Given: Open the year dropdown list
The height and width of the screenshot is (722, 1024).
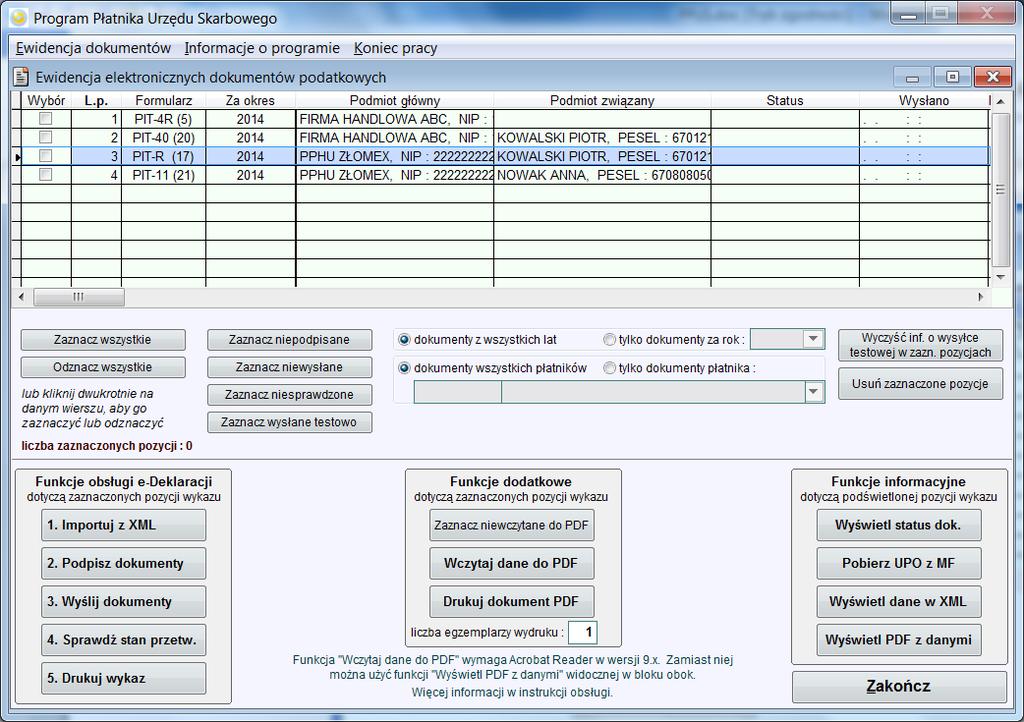Looking at the screenshot, I should (x=813, y=339).
